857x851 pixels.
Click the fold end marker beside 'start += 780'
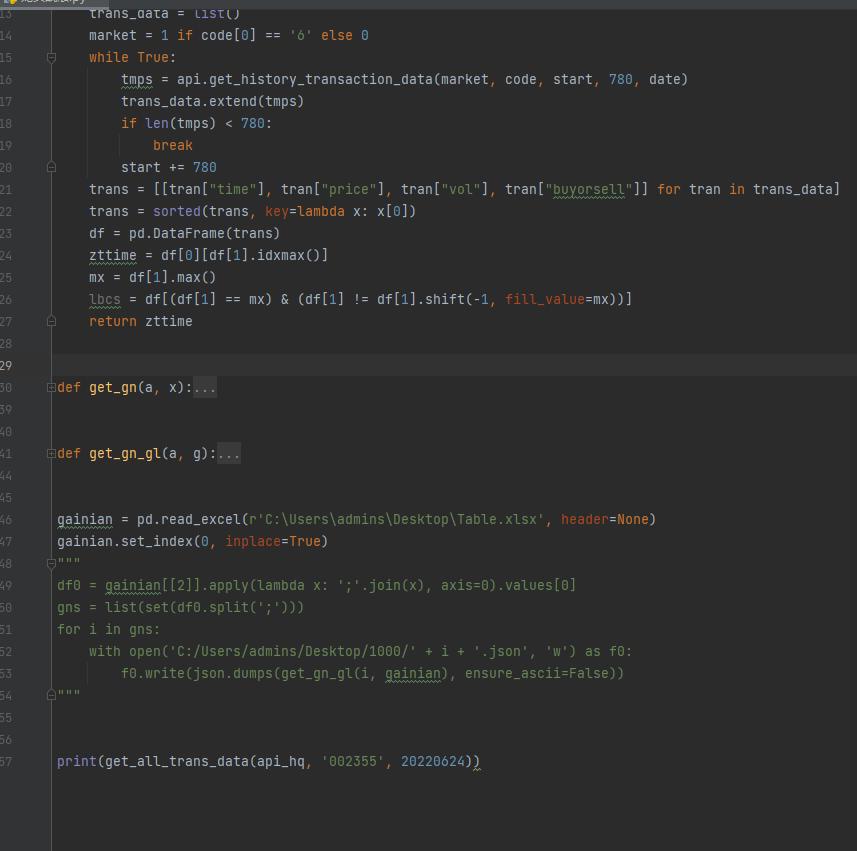click(x=51, y=168)
